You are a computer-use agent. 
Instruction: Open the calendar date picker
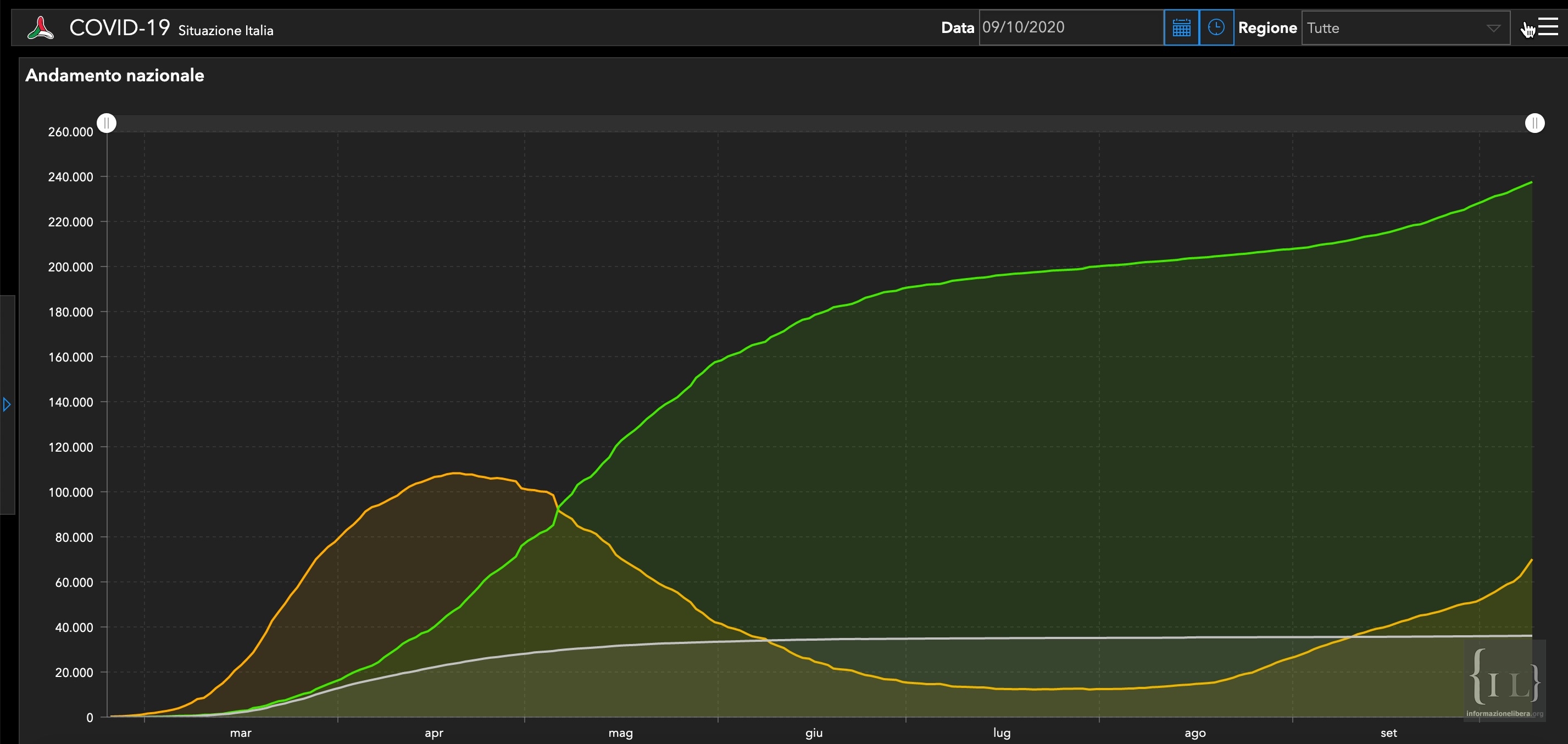1181,27
